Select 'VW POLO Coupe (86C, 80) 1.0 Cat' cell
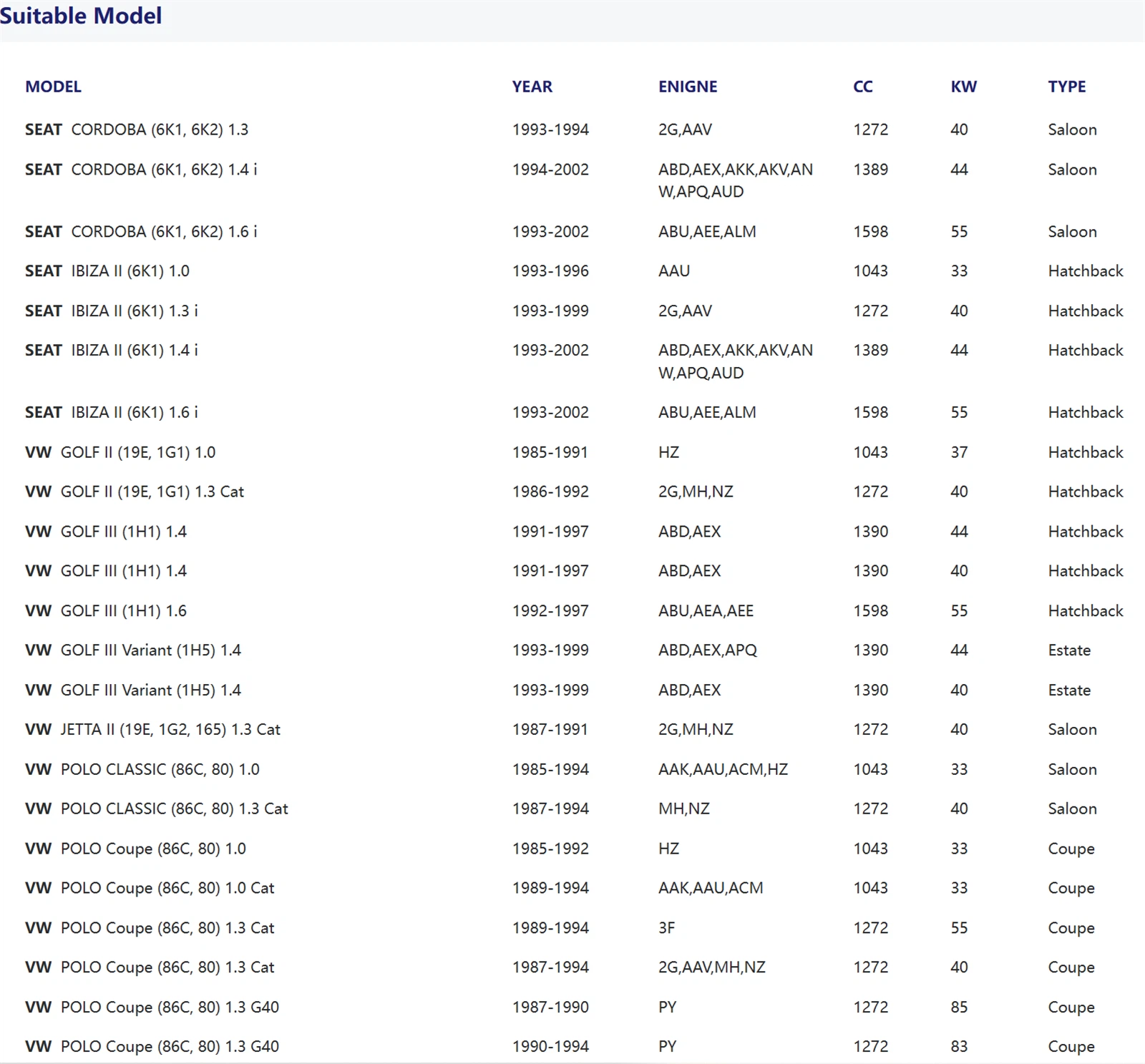The image size is (1145, 1064). 150,888
